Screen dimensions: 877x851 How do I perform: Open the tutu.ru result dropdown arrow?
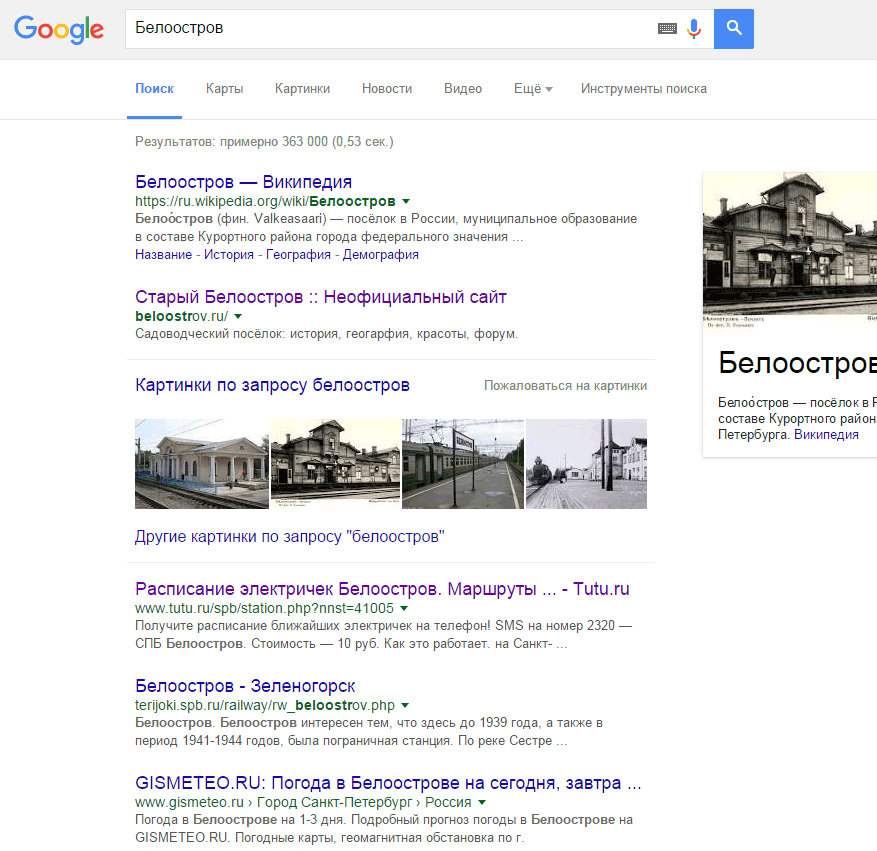[x=404, y=608]
